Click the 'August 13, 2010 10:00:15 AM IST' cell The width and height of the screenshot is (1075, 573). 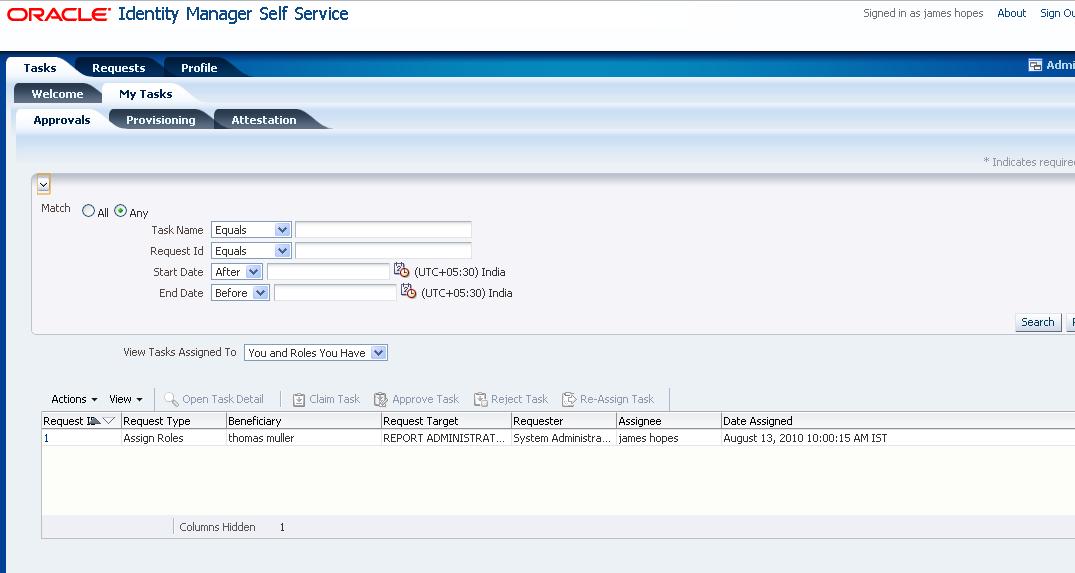[898, 438]
